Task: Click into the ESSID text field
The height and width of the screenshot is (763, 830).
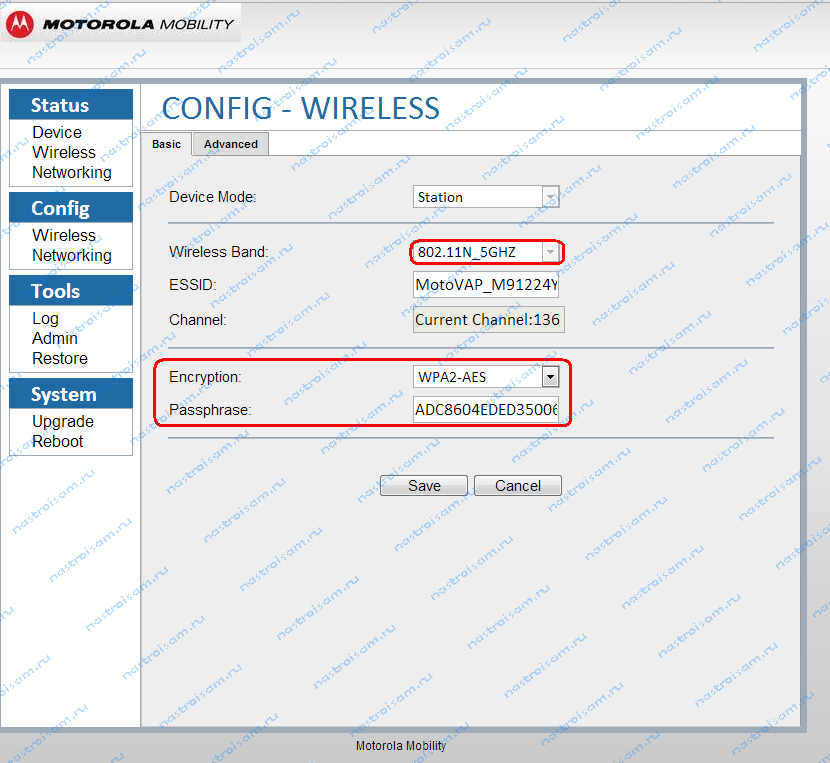Action: (x=486, y=285)
